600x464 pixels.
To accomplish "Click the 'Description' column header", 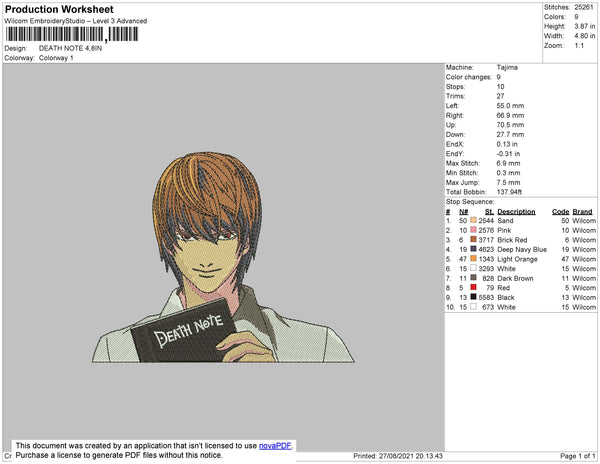I will pos(516,212).
